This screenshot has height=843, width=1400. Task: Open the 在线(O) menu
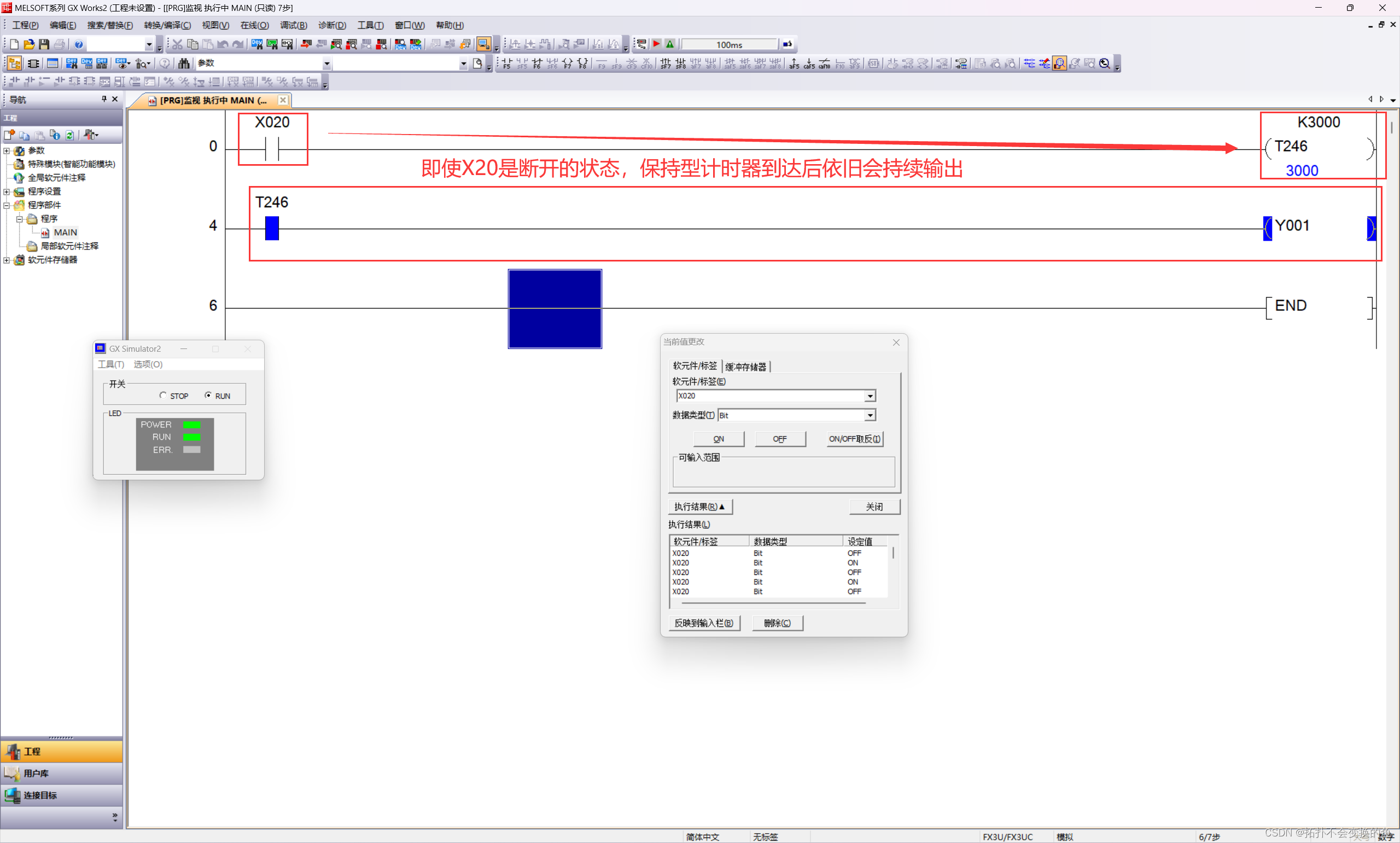(254, 25)
